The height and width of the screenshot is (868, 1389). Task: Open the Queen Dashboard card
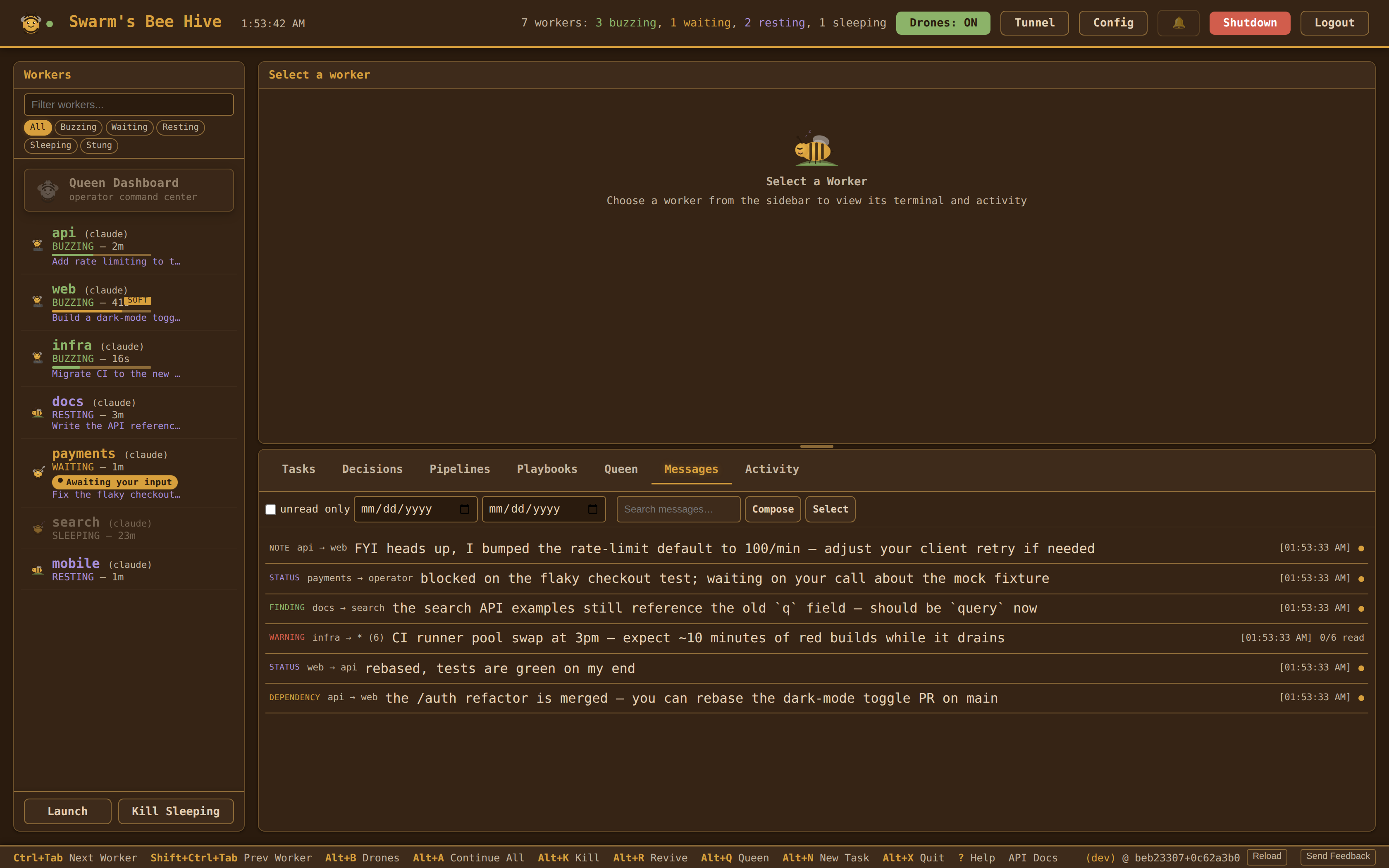(x=129, y=190)
